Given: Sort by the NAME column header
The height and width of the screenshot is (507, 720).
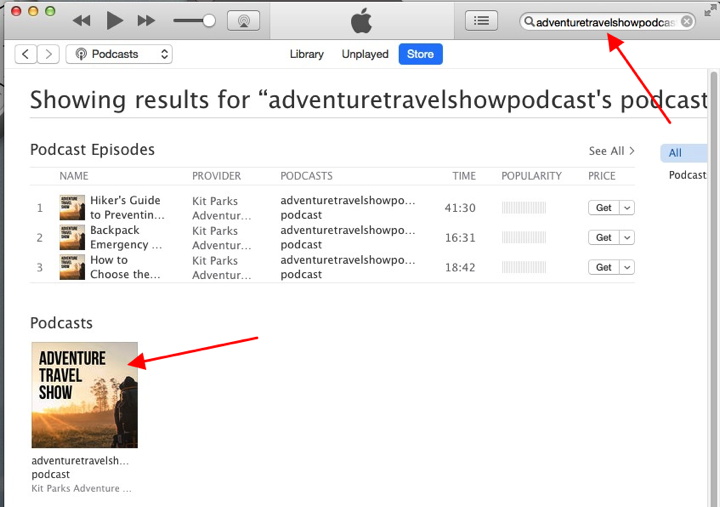Looking at the screenshot, I should (74, 176).
